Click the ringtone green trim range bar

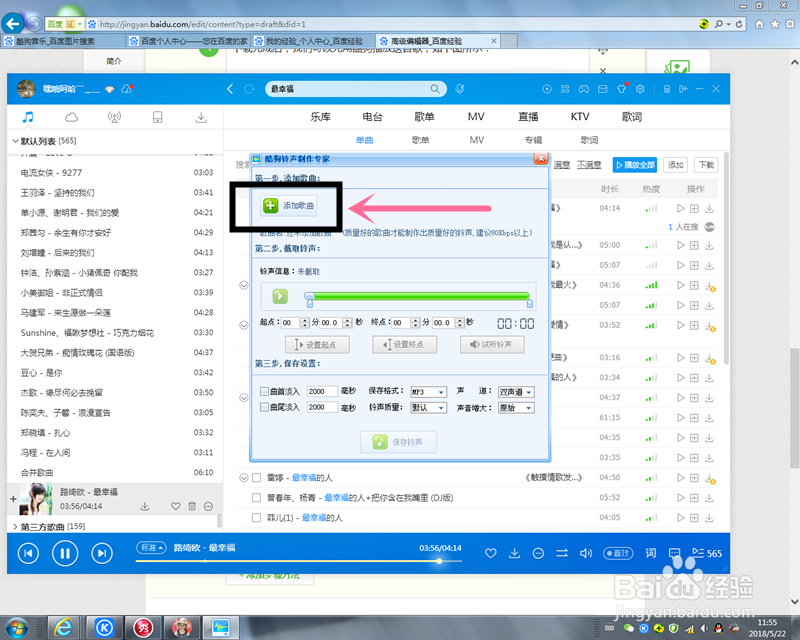pyautogui.click(x=418, y=296)
